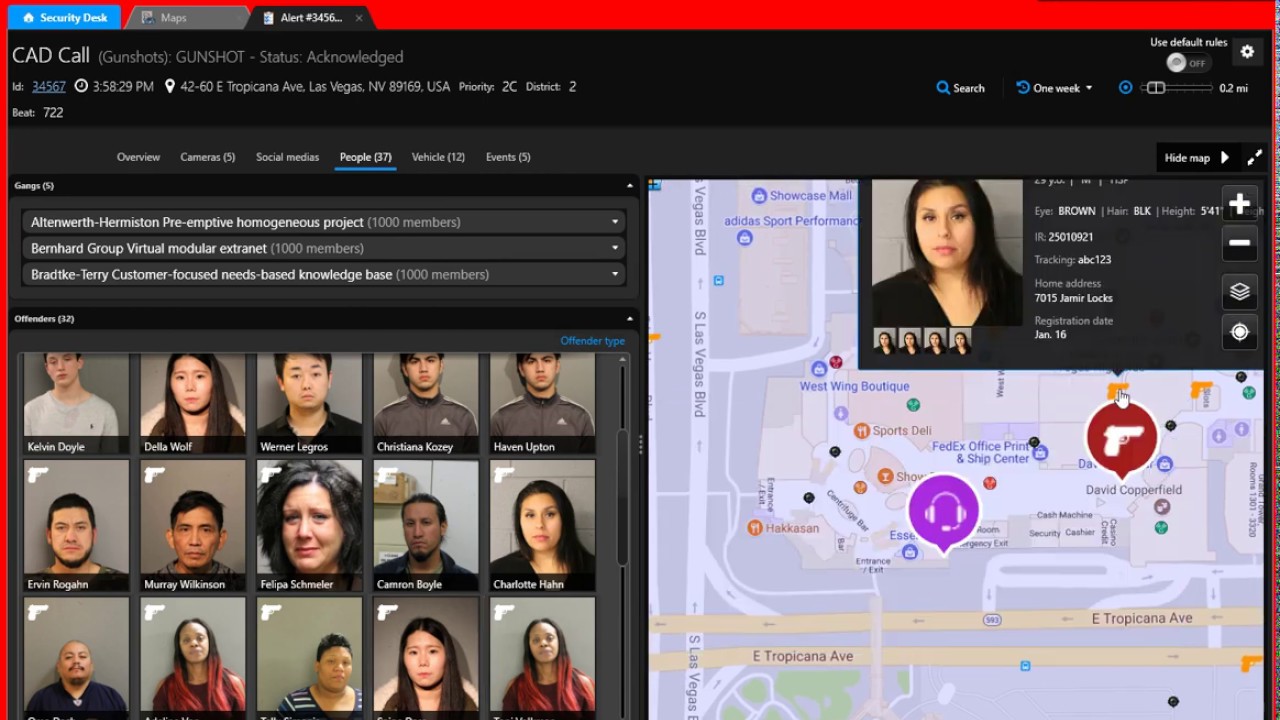This screenshot has width=1280, height=720.
Task: Collapse the Gangs (5) section
Action: pyautogui.click(x=629, y=186)
